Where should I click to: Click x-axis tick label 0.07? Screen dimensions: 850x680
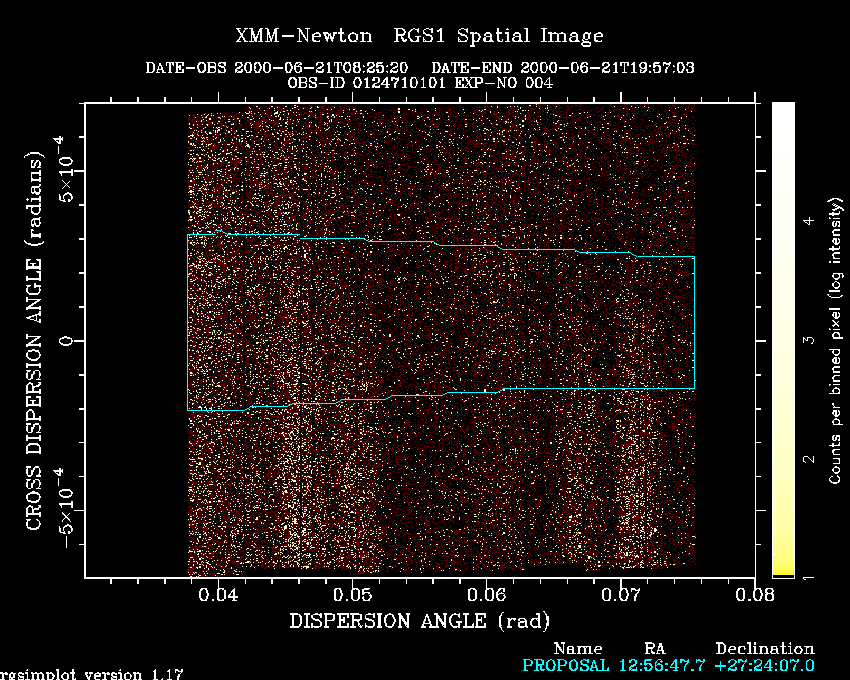621,595
